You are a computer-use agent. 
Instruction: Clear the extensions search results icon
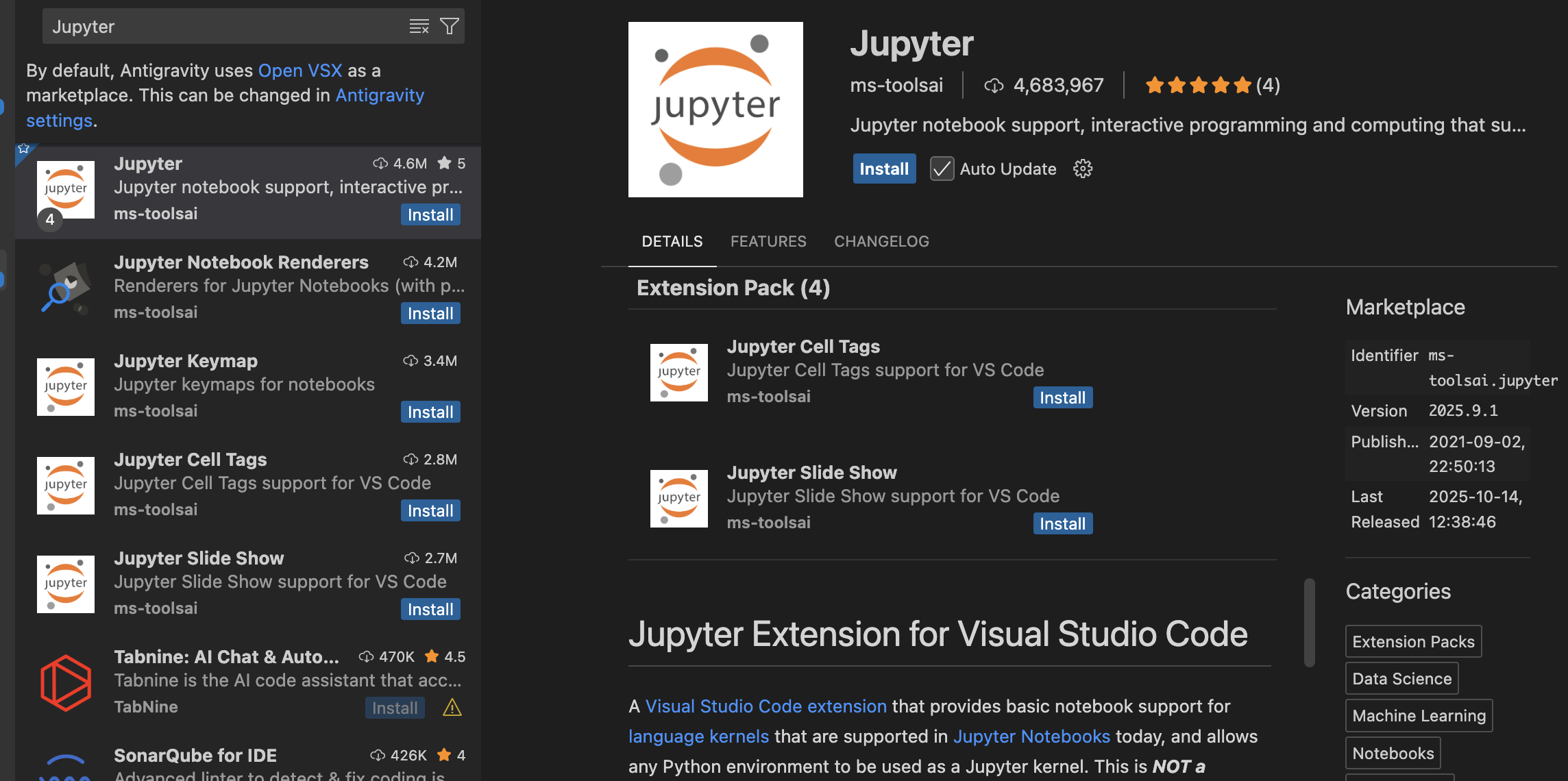click(x=419, y=27)
